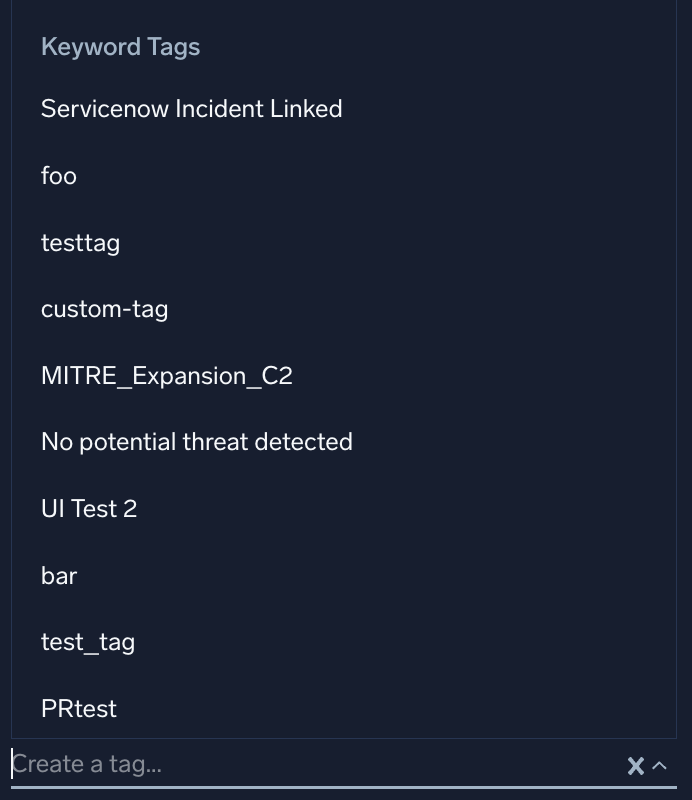Choose the tag listed directly under 'foo'
Viewport: 692px width, 800px height.
pyautogui.click(x=80, y=242)
